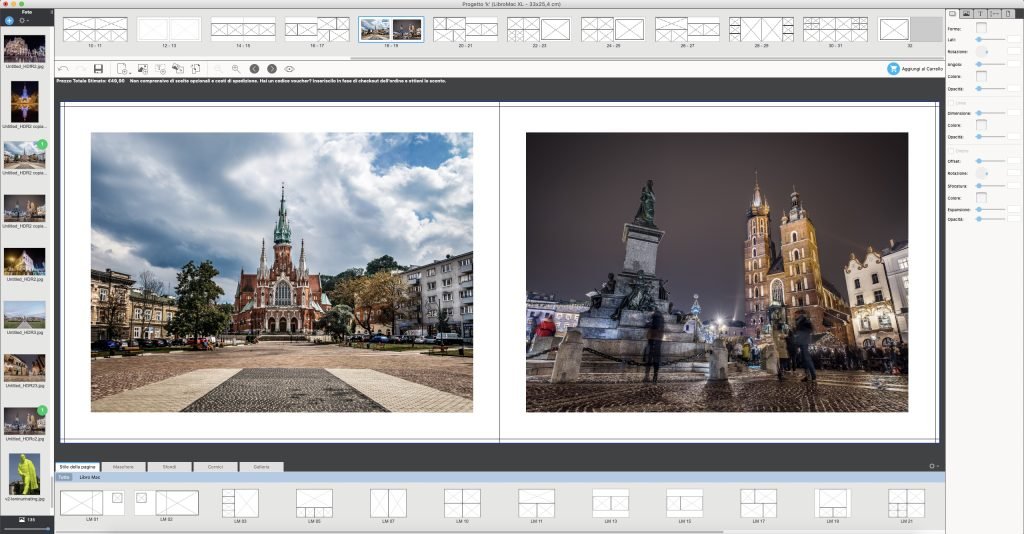Apply page layout LM 21
1024x534 pixels.
coord(906,503)
